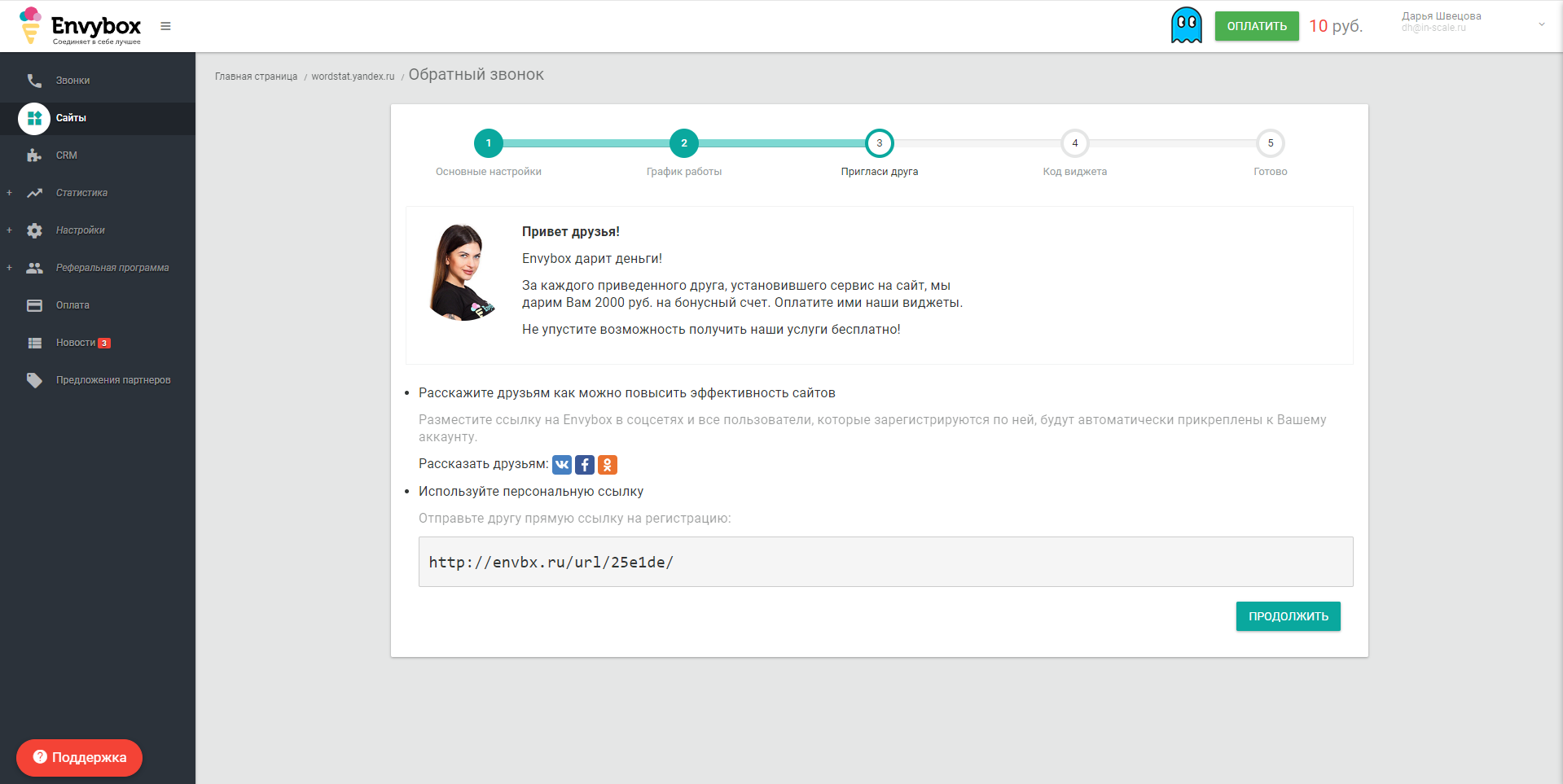Expand the Реферальная программа submenu plus
This screenshot has width=1563, height=784.
pyautogui.click(x=9, y=268)
